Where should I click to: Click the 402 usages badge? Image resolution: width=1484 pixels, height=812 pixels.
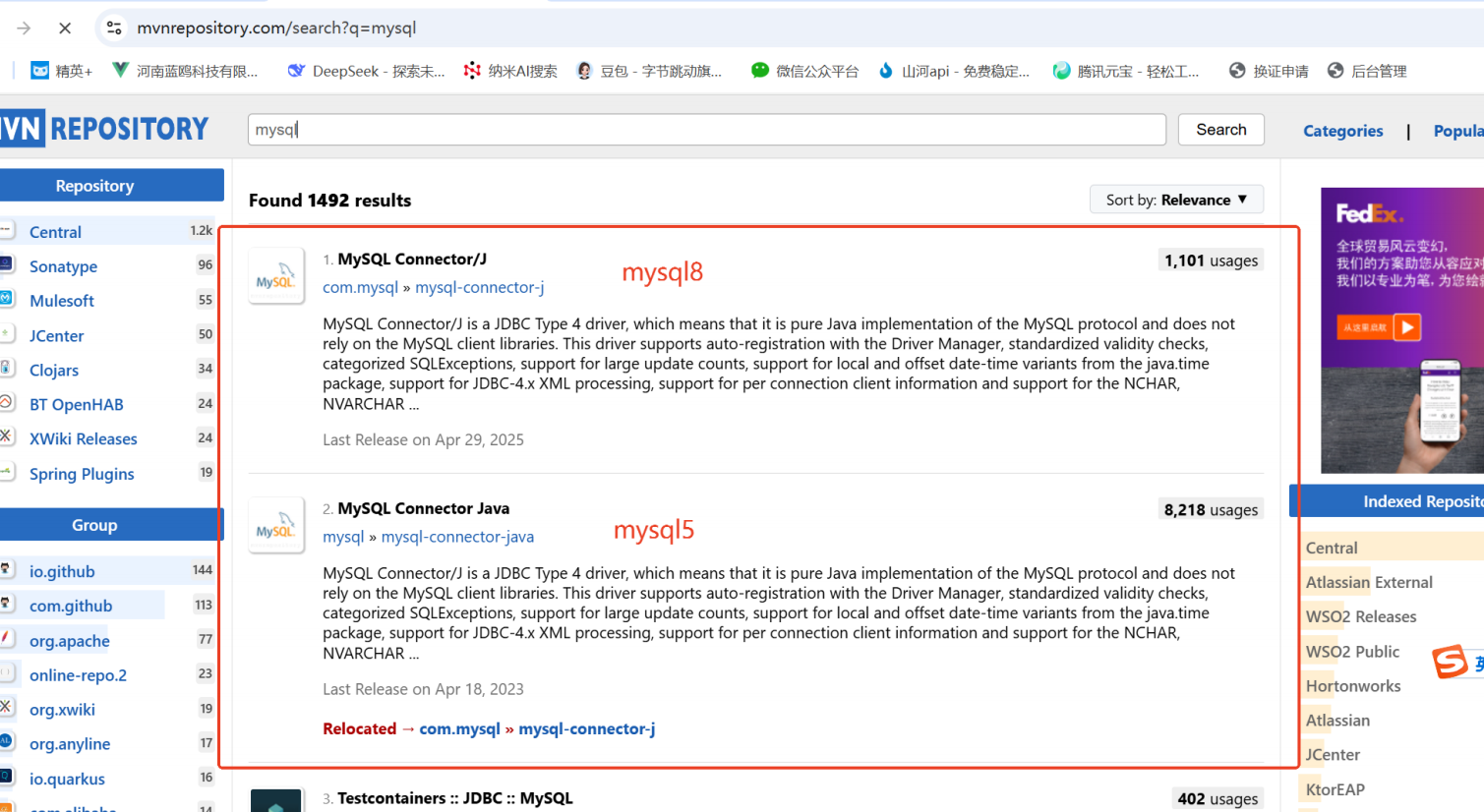click(x=1217, y=799)
